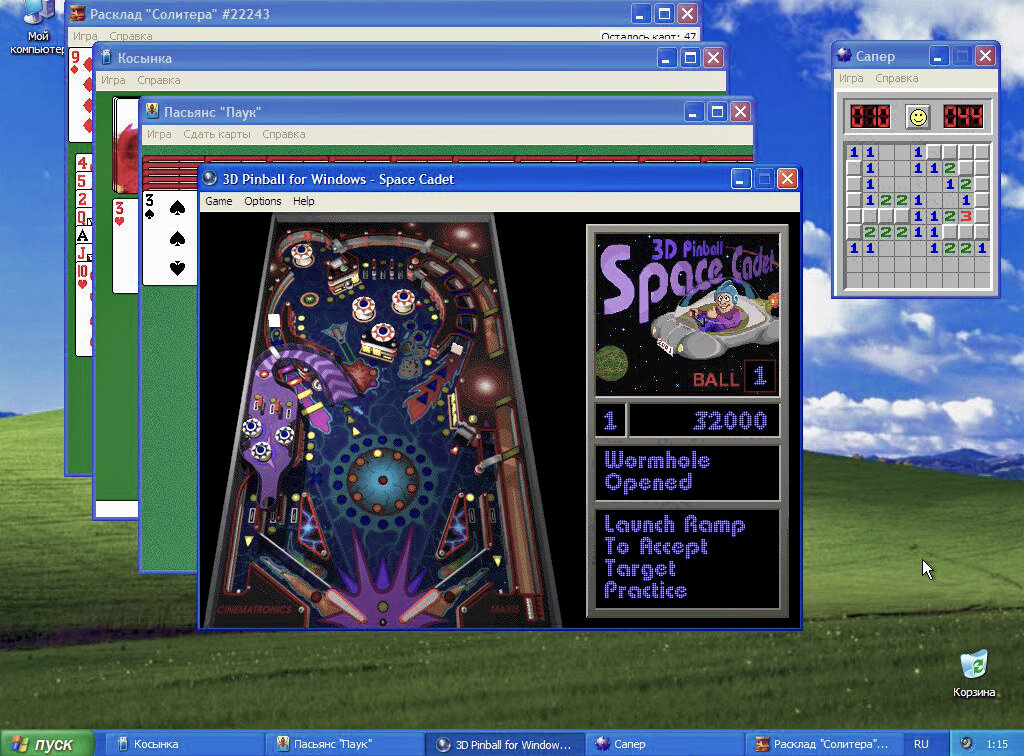
Task: Click the 3D Pinball title bar icon
Action: [x=210, y=178]
